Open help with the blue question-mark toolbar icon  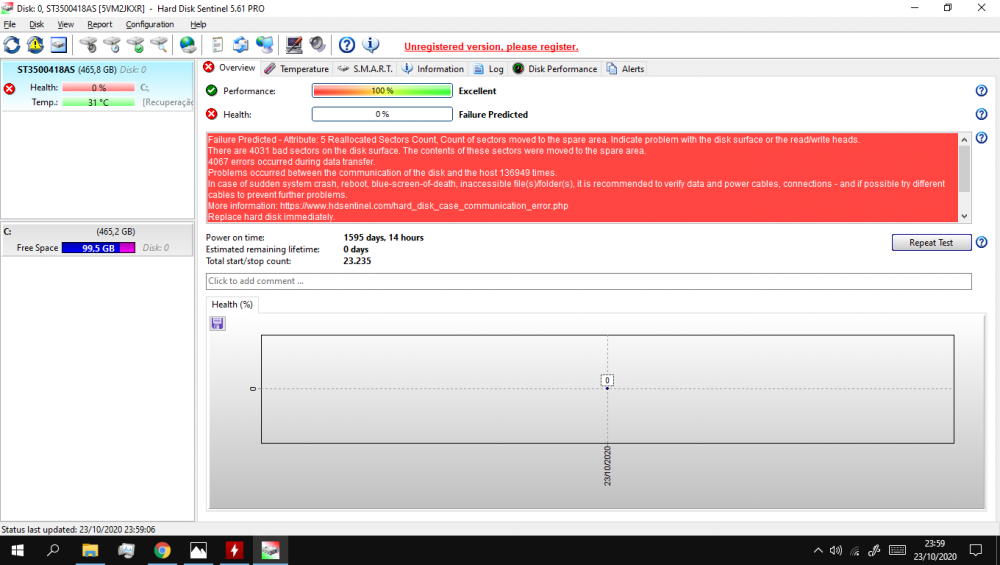click(x=347, y=45)
